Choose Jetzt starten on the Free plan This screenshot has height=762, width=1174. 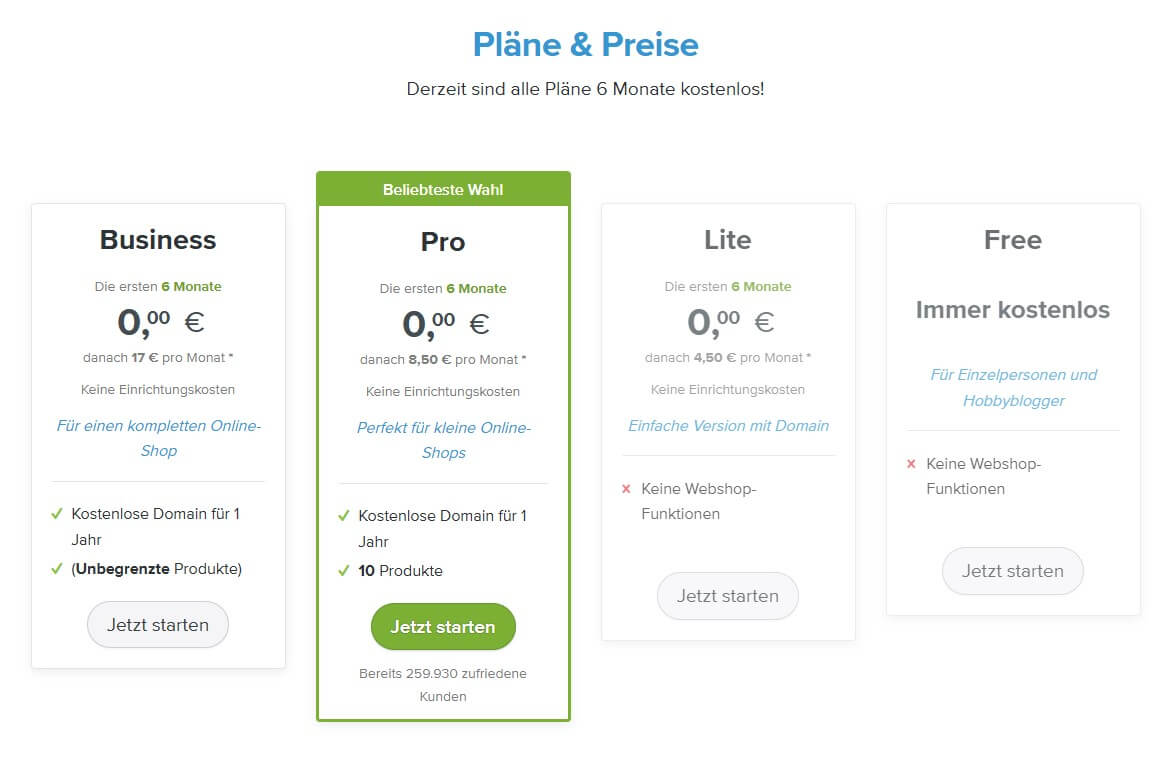(1012, 571)
